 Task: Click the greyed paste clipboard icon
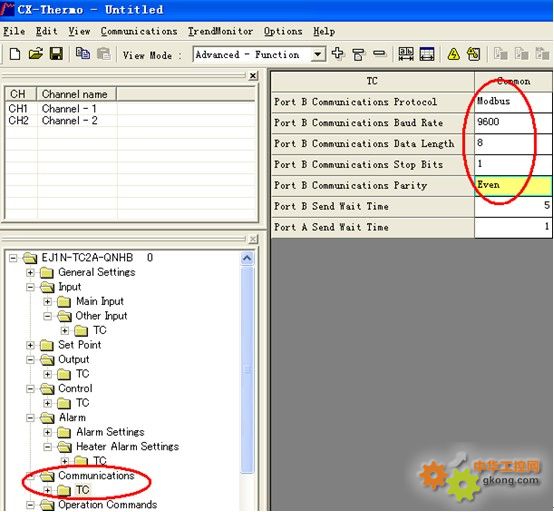coord(104,54)
